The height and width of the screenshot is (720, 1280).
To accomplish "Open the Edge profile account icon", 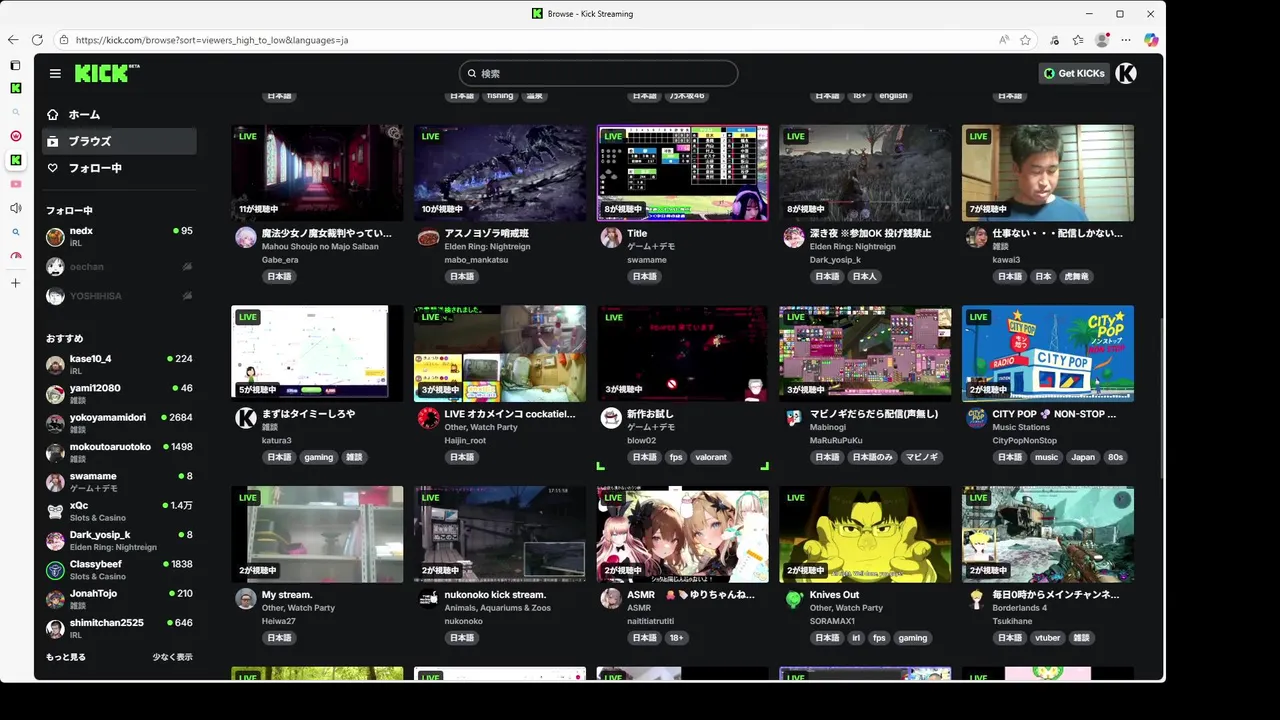I will pos(1102,40).
